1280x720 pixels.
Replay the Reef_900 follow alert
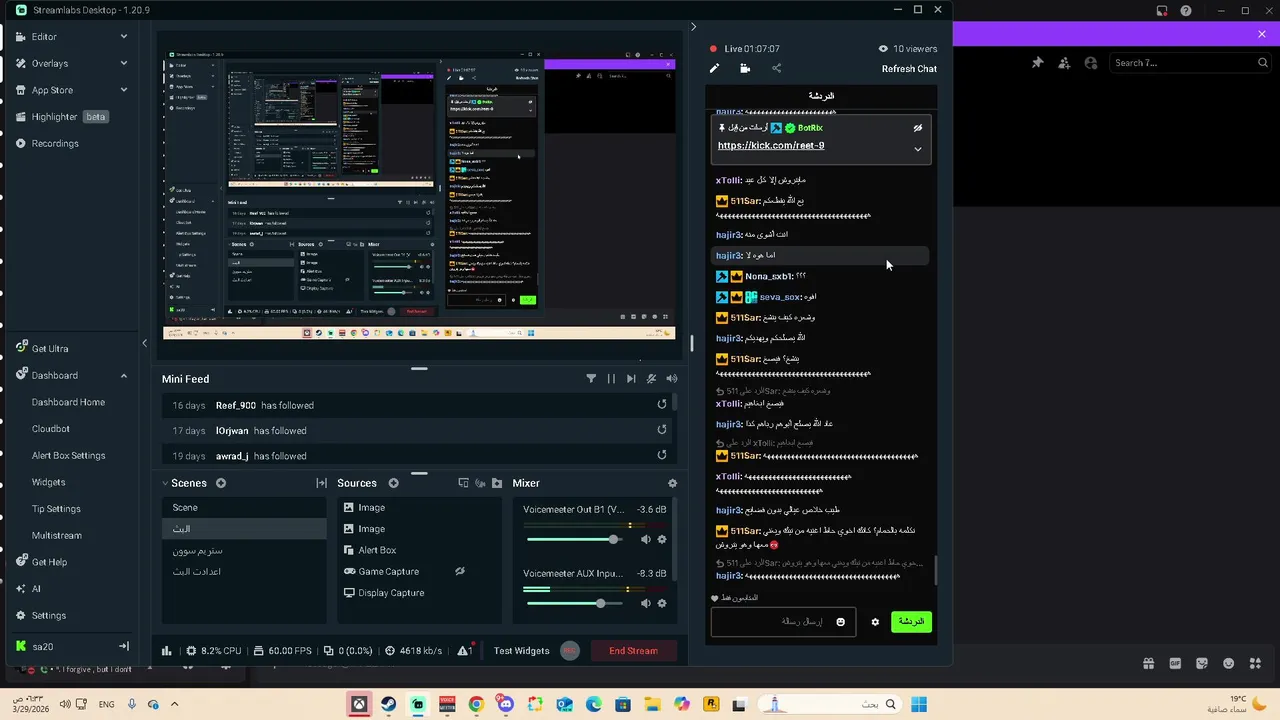[661, 404]
